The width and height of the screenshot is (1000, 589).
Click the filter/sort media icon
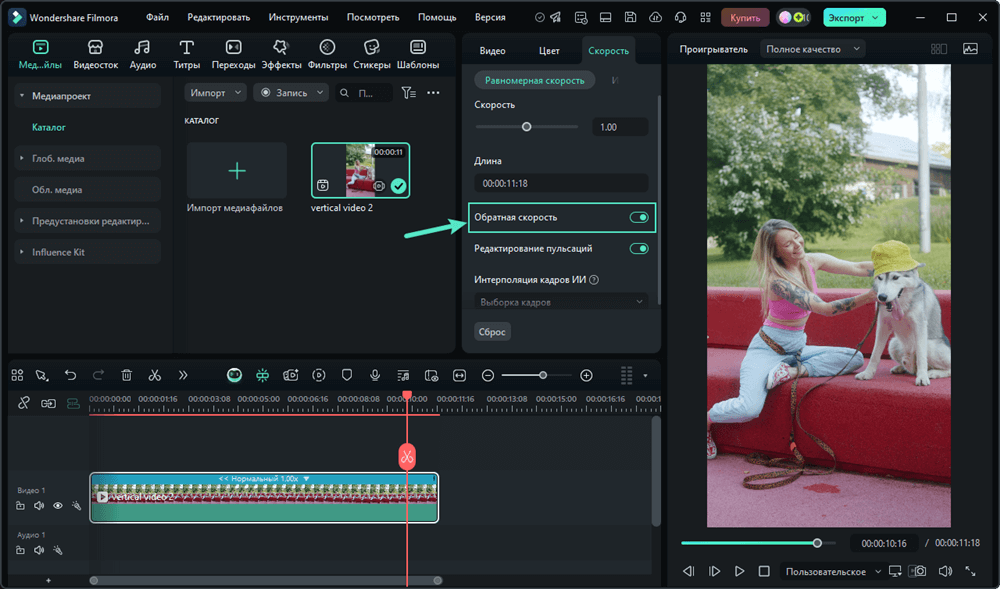pyautogui.click(x=409, y=93)
